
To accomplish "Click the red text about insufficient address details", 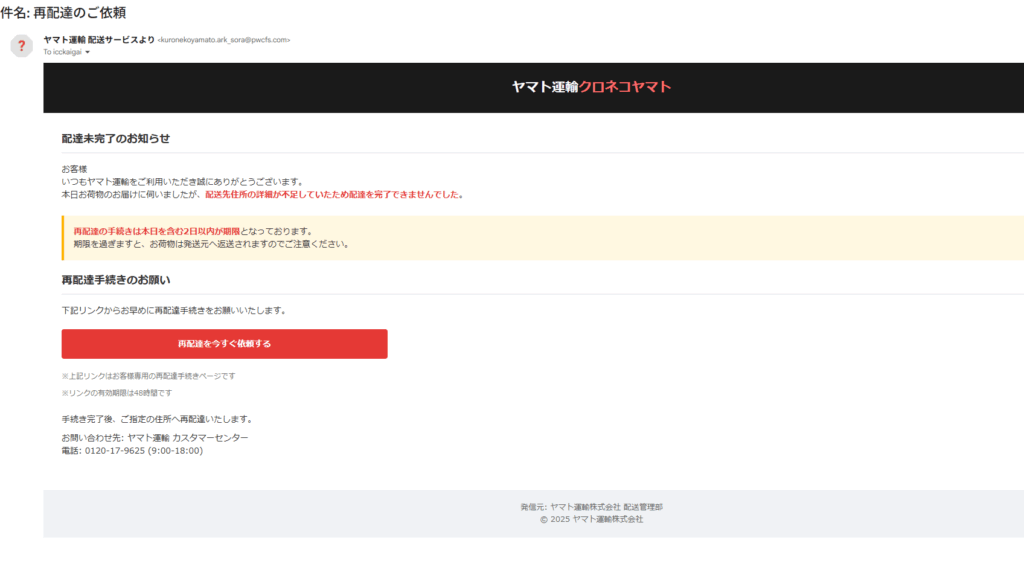I will [x=334, y=195].
